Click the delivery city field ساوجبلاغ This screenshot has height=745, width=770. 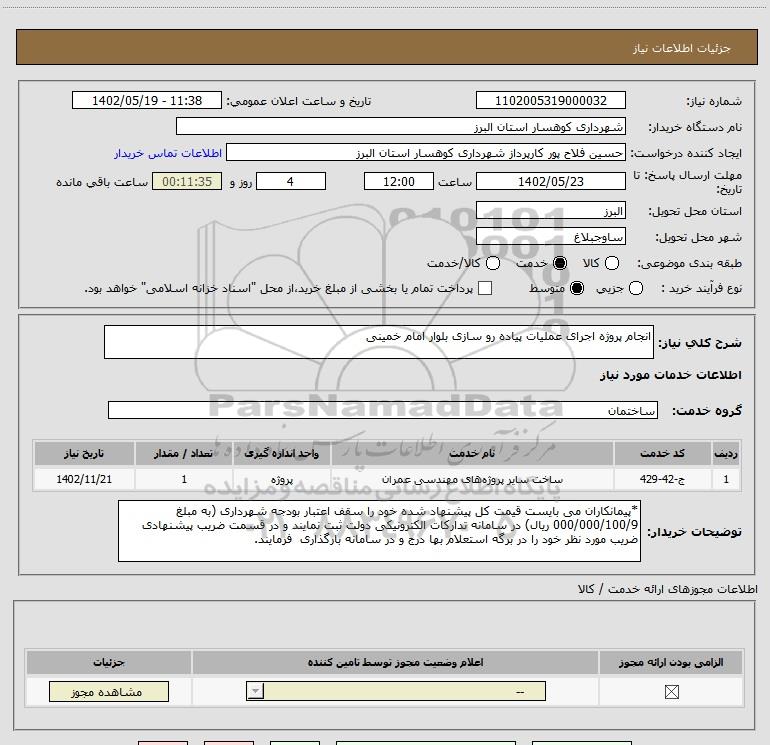pyautogui.click(x=550, y=237)
